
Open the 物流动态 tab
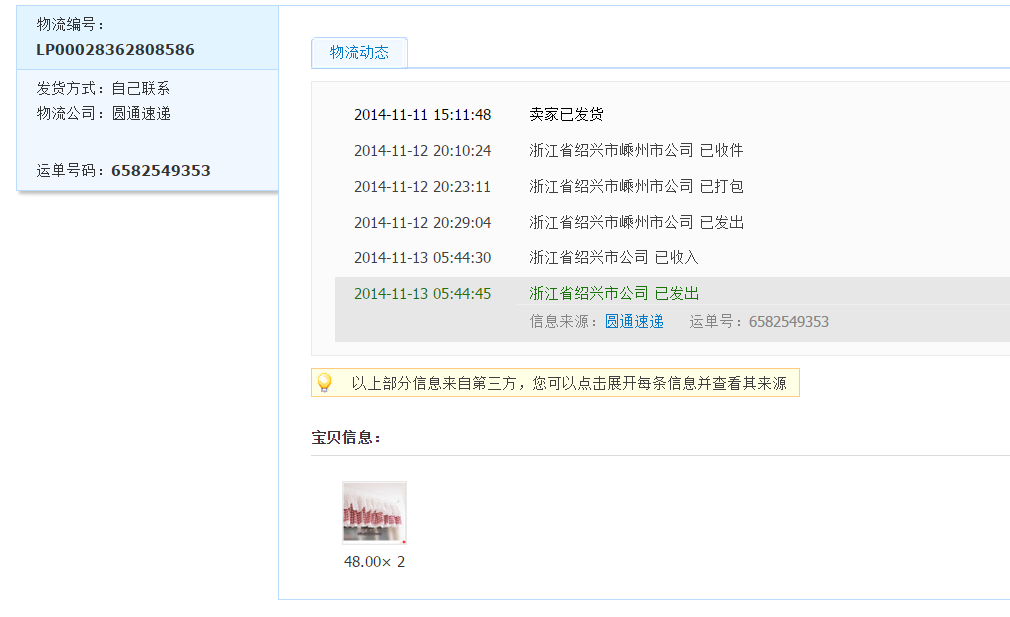coord(359,53)
